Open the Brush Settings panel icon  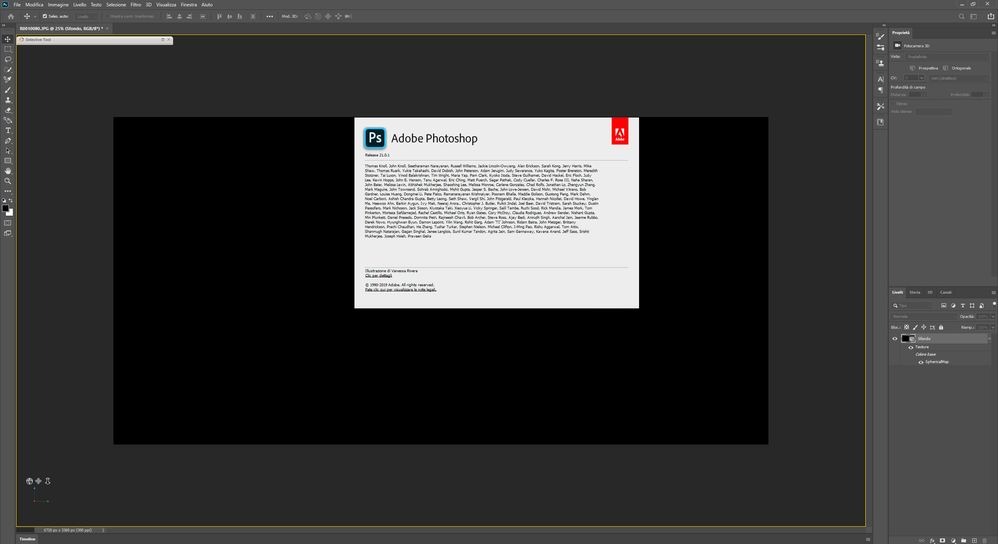pos(880,38)
